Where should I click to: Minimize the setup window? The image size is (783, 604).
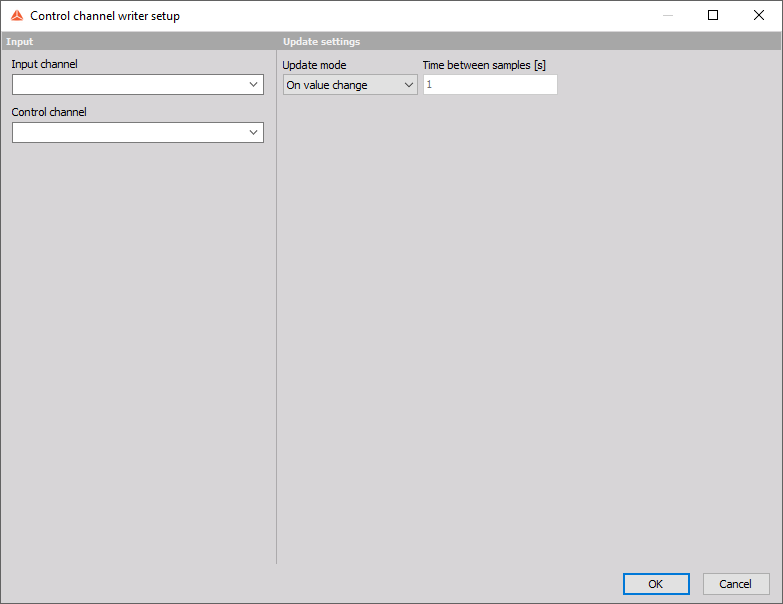668,15
